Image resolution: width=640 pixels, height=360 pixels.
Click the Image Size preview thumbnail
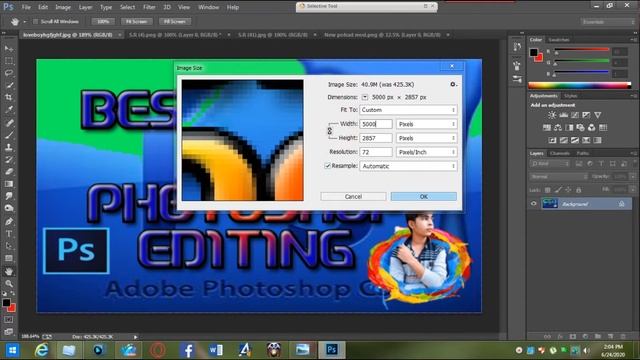pos(242,140)
